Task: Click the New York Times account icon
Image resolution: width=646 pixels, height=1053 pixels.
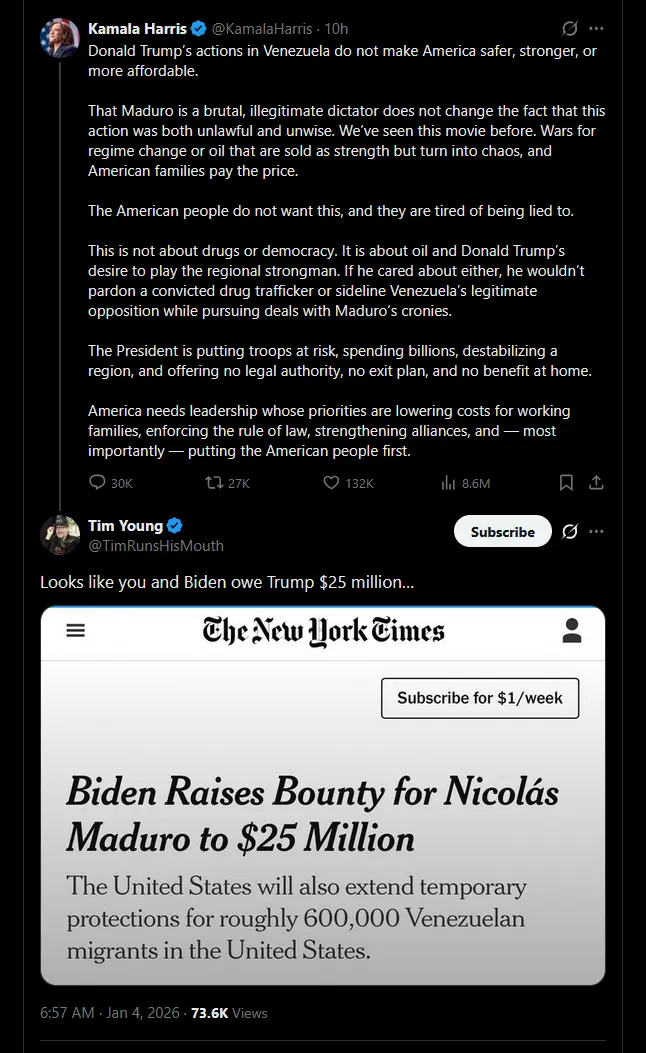Action: [x=572, y=630]
